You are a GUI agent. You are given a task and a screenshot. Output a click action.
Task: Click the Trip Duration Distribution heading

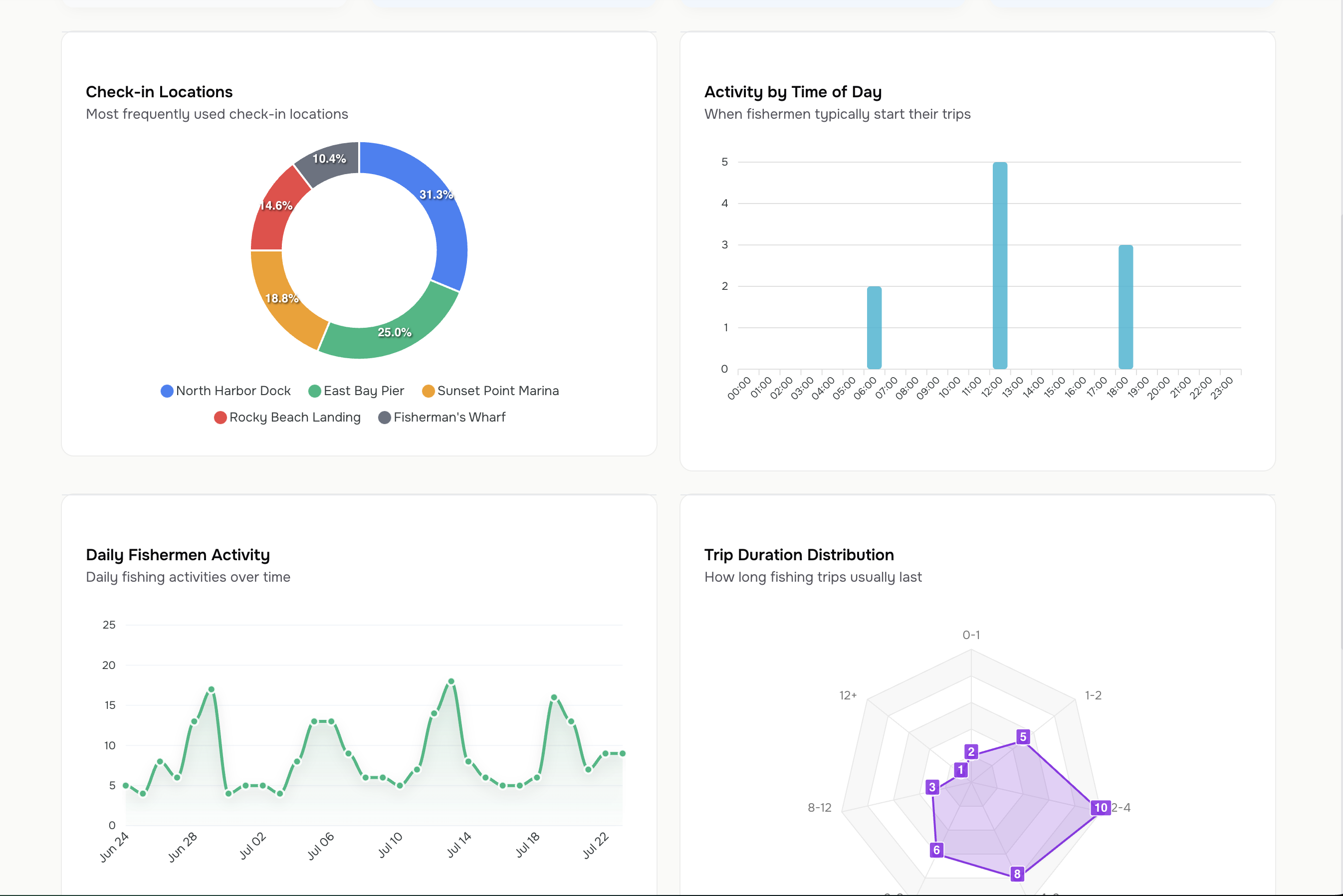point(799,554)
